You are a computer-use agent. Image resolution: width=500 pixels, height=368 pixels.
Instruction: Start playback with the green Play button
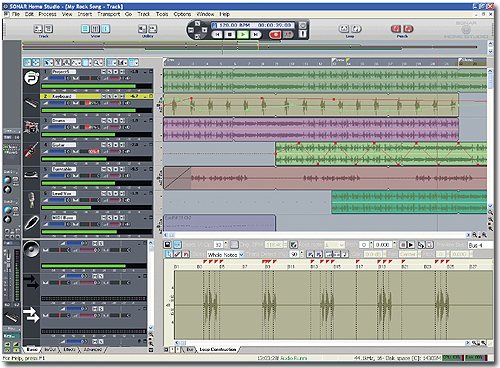[243, 34]
